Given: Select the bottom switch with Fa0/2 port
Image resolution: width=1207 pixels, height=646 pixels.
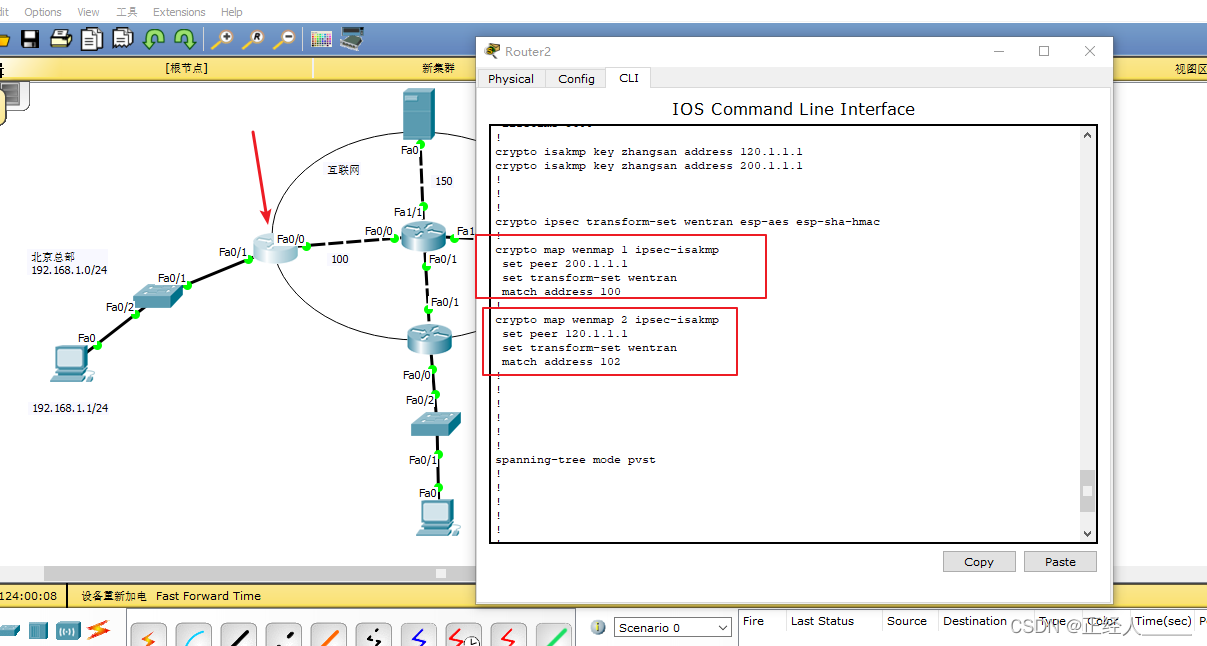Looking at the screenshot, I should pyautogui.click(x=436, y=424).
